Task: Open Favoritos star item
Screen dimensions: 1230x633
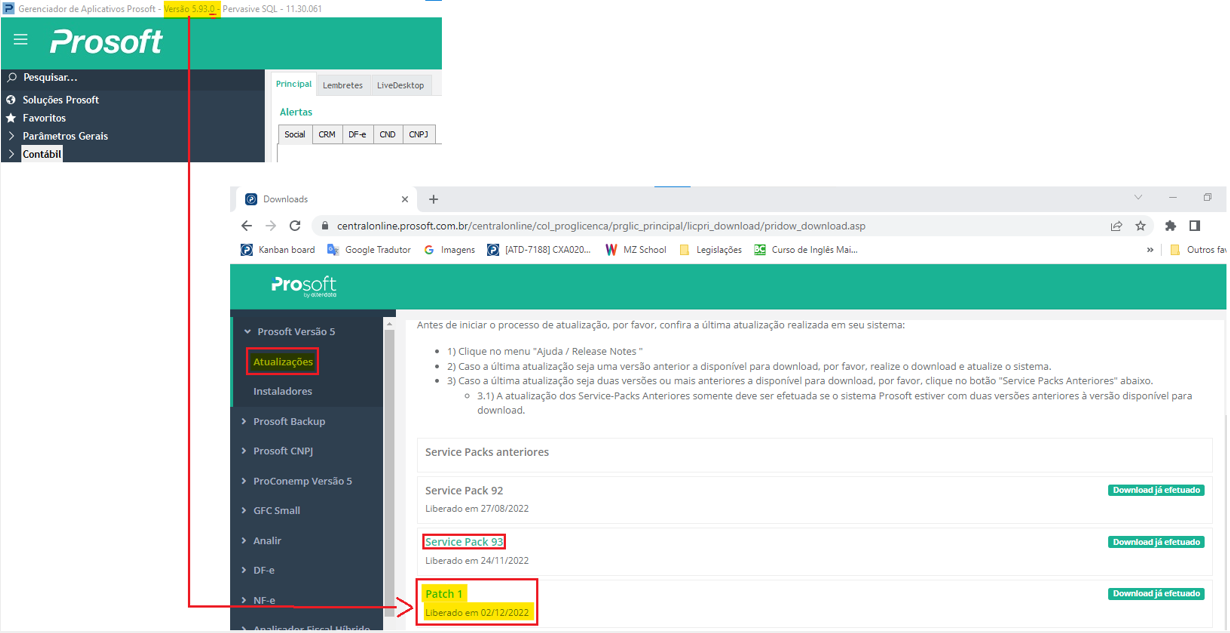Action: click(44, 118)
